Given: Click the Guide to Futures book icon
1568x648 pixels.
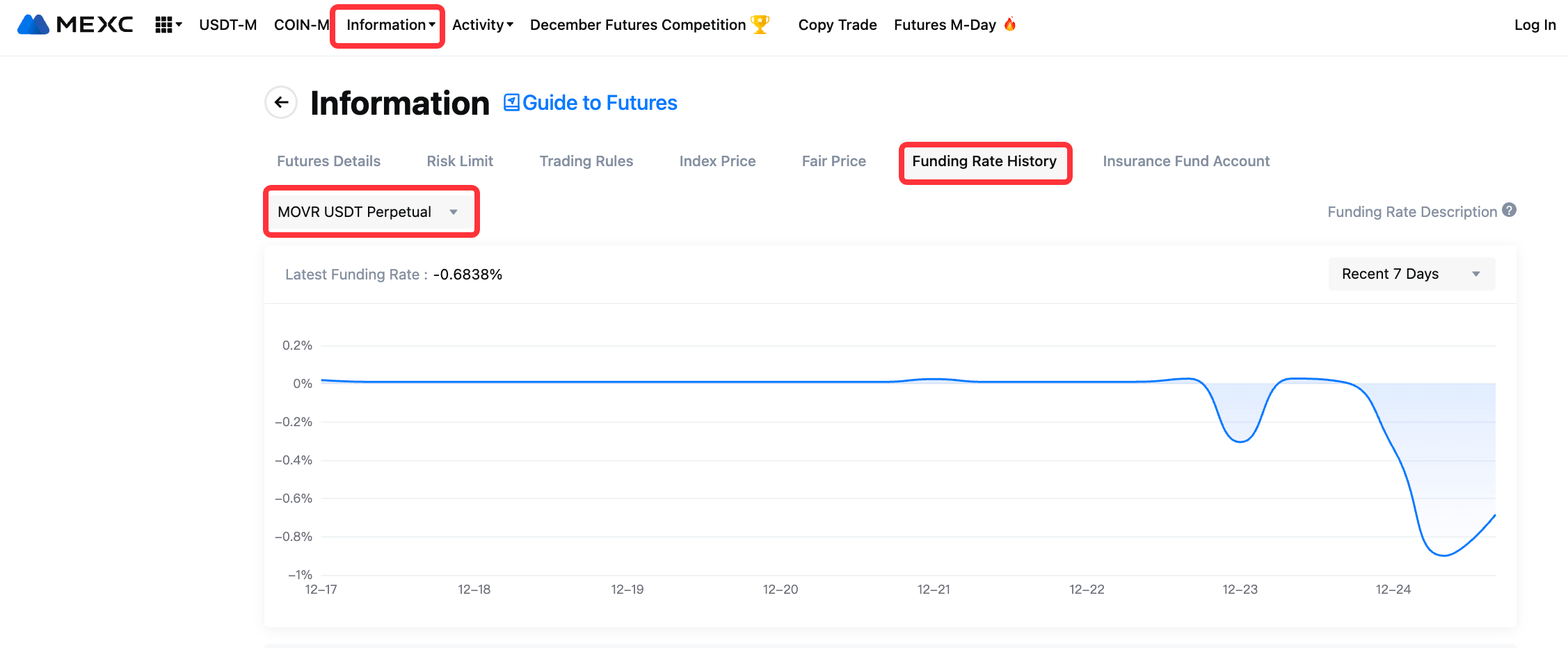Looking at the screenshot, I should [511, 103].
